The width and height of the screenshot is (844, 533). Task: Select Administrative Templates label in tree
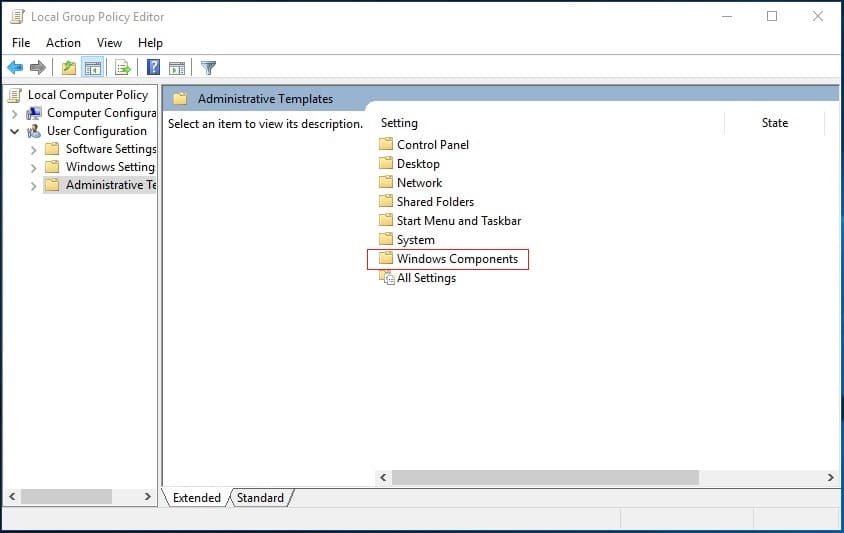click(111, 185)
